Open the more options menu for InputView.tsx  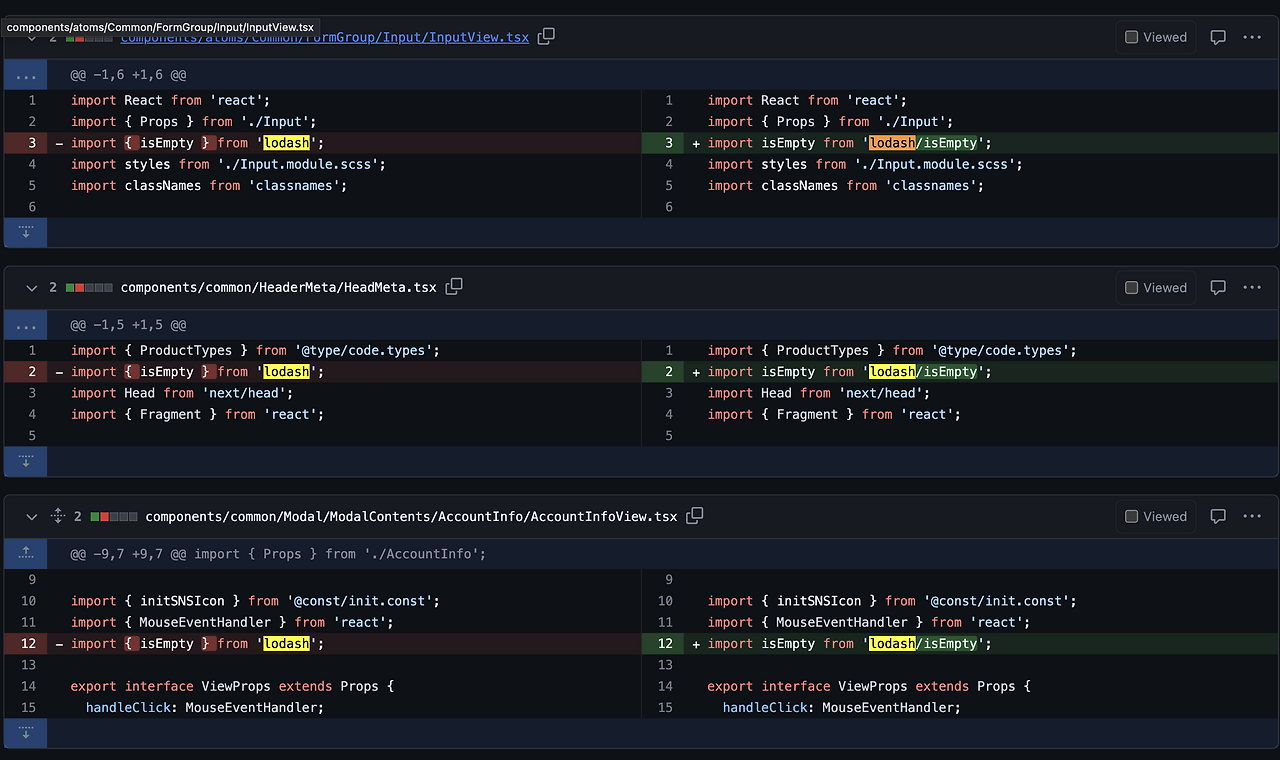click(x=1252, y=37)
